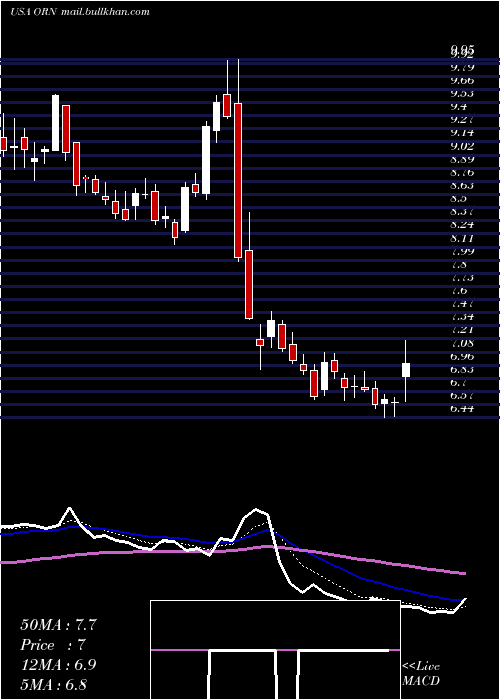Click the 50MA : 7.7 readout
The height and width of the screenshot is (700, 500).
click(58, 625)
